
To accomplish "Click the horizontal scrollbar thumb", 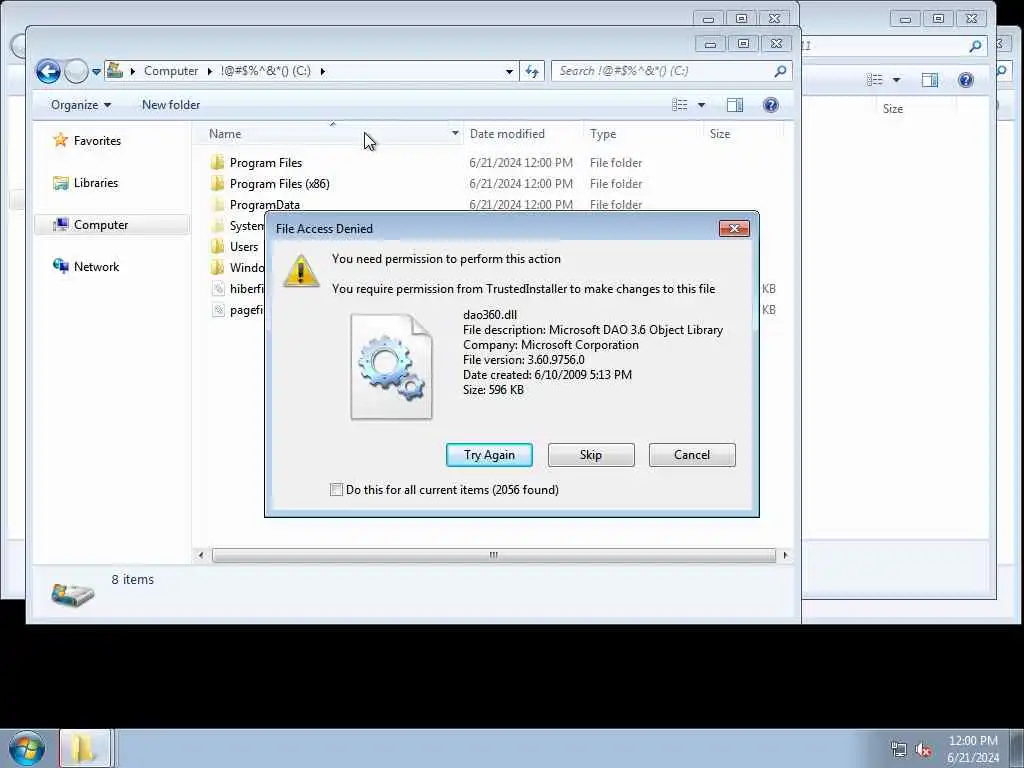I will click(494, 555).
